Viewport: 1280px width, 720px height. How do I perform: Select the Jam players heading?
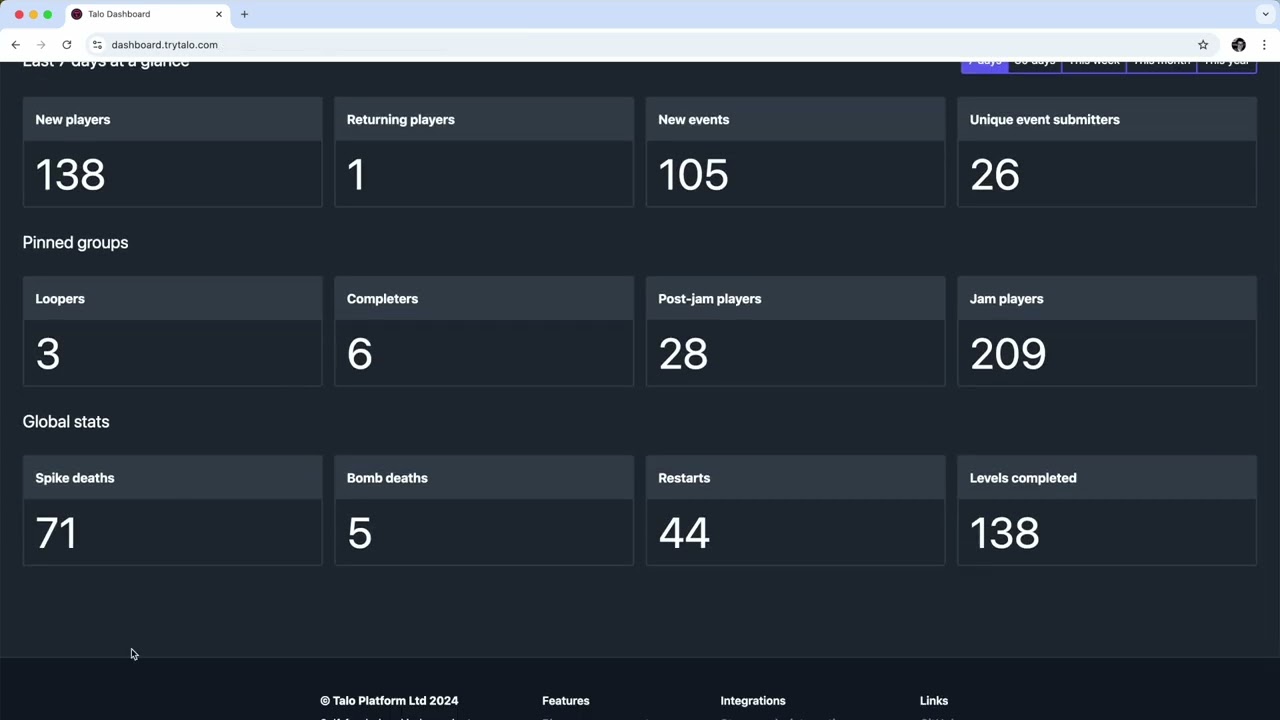pyautogui.click(x=1007, y=299)
